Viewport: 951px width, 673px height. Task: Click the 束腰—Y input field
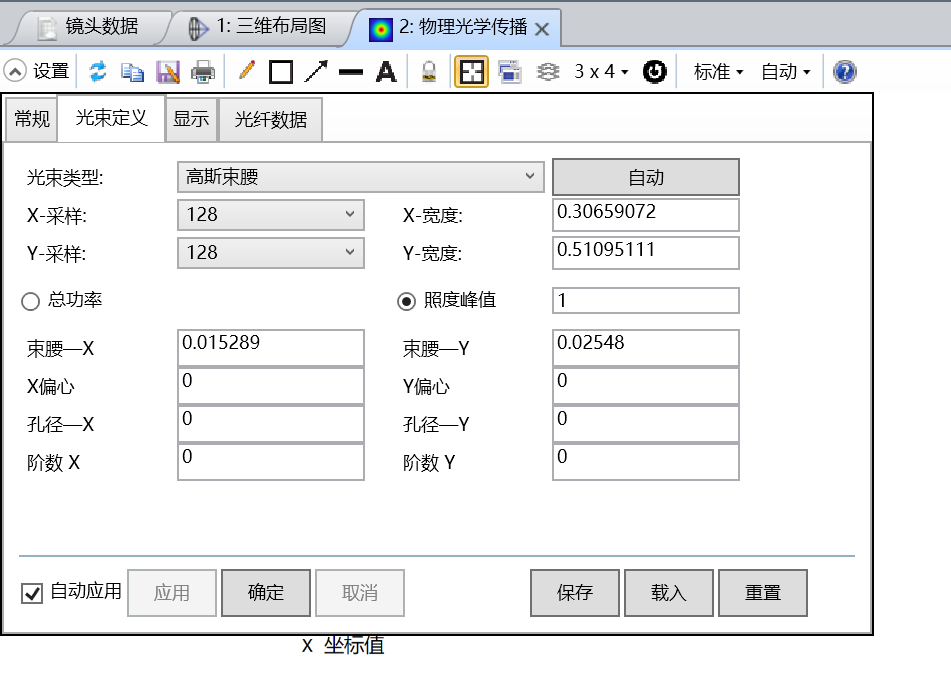coord(645,348)
